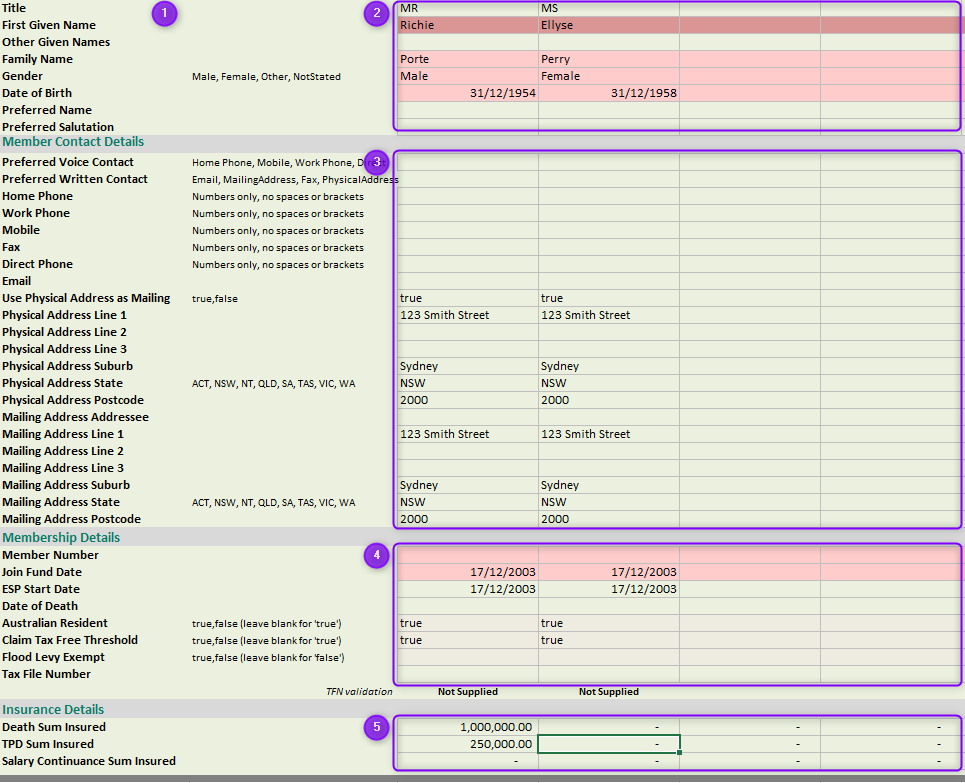This screenshot has height=783, width=965.
Task: Click the hint "leave blank for 'false'"
Action: click(x=292, y=657)
